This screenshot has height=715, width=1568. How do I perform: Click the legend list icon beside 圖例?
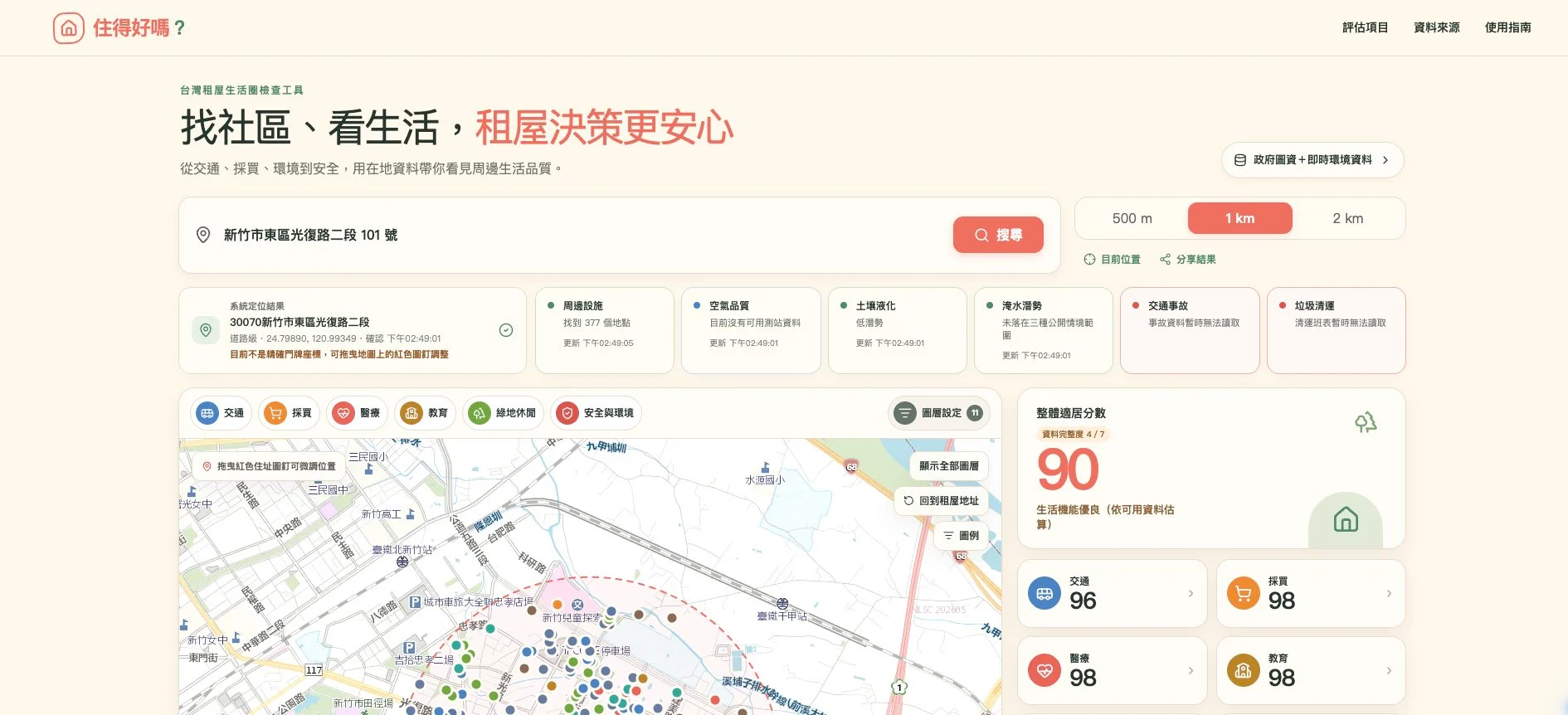tap(948, 536)
